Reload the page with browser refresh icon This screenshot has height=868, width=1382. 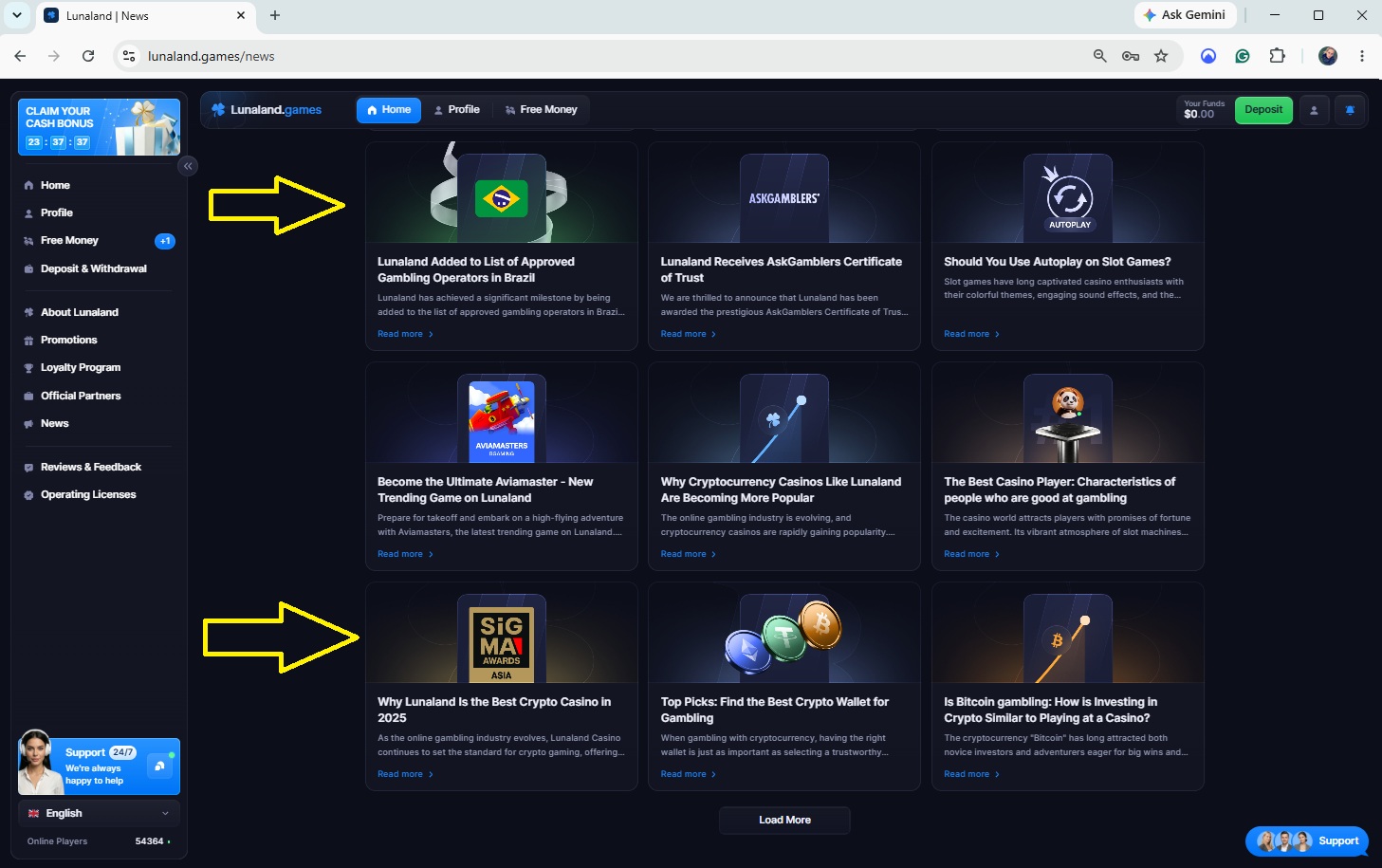click(x=88, y=56)
